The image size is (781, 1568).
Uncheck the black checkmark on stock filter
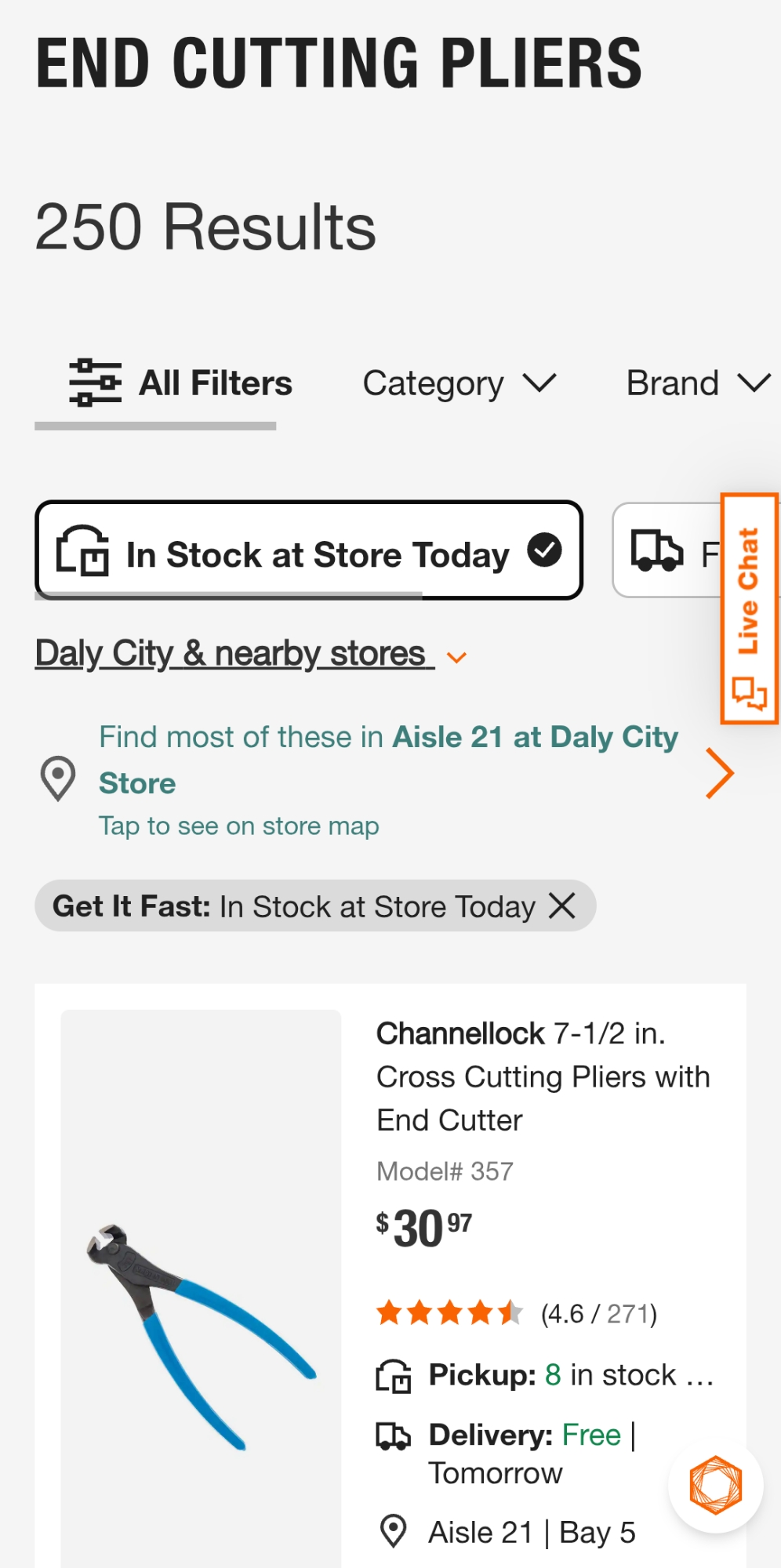544,550
